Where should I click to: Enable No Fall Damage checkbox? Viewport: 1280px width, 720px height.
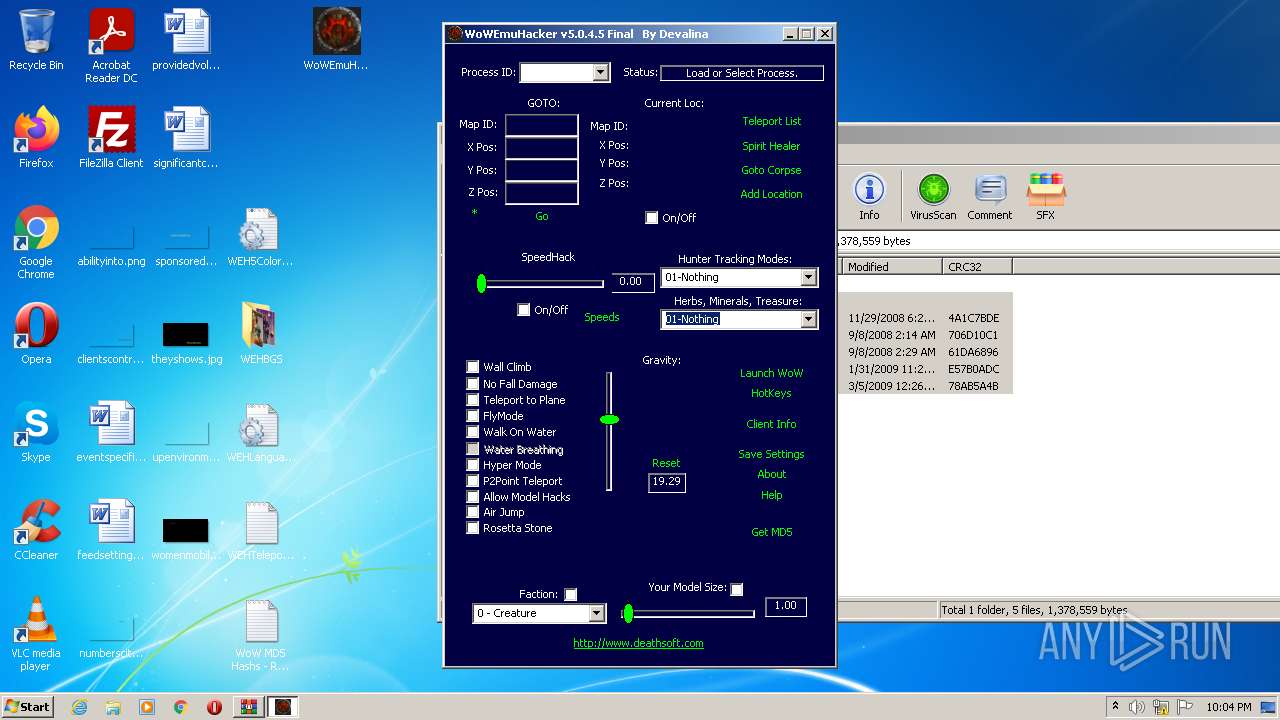click(473, 384)
